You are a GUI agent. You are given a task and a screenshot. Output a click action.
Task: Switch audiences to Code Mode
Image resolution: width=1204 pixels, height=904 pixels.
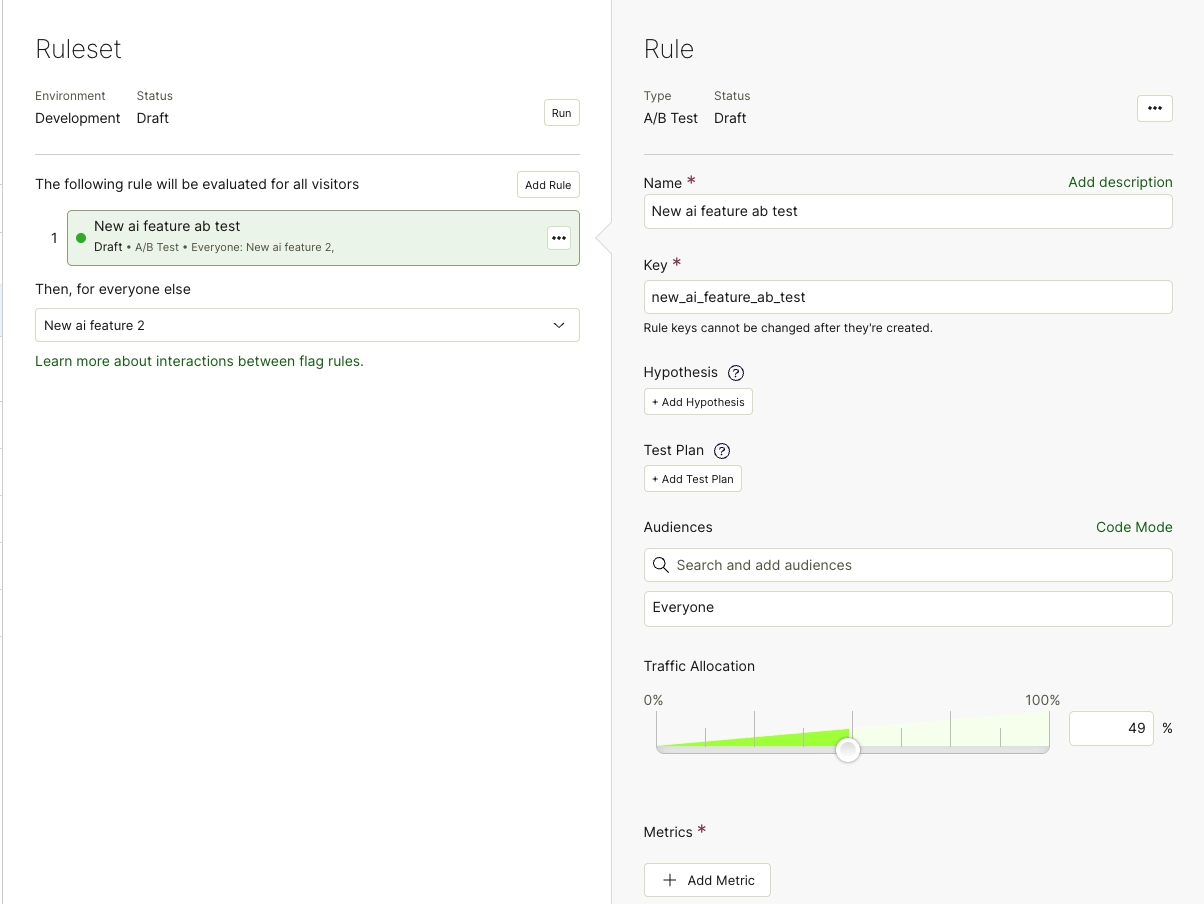(x=1134, y=527)
